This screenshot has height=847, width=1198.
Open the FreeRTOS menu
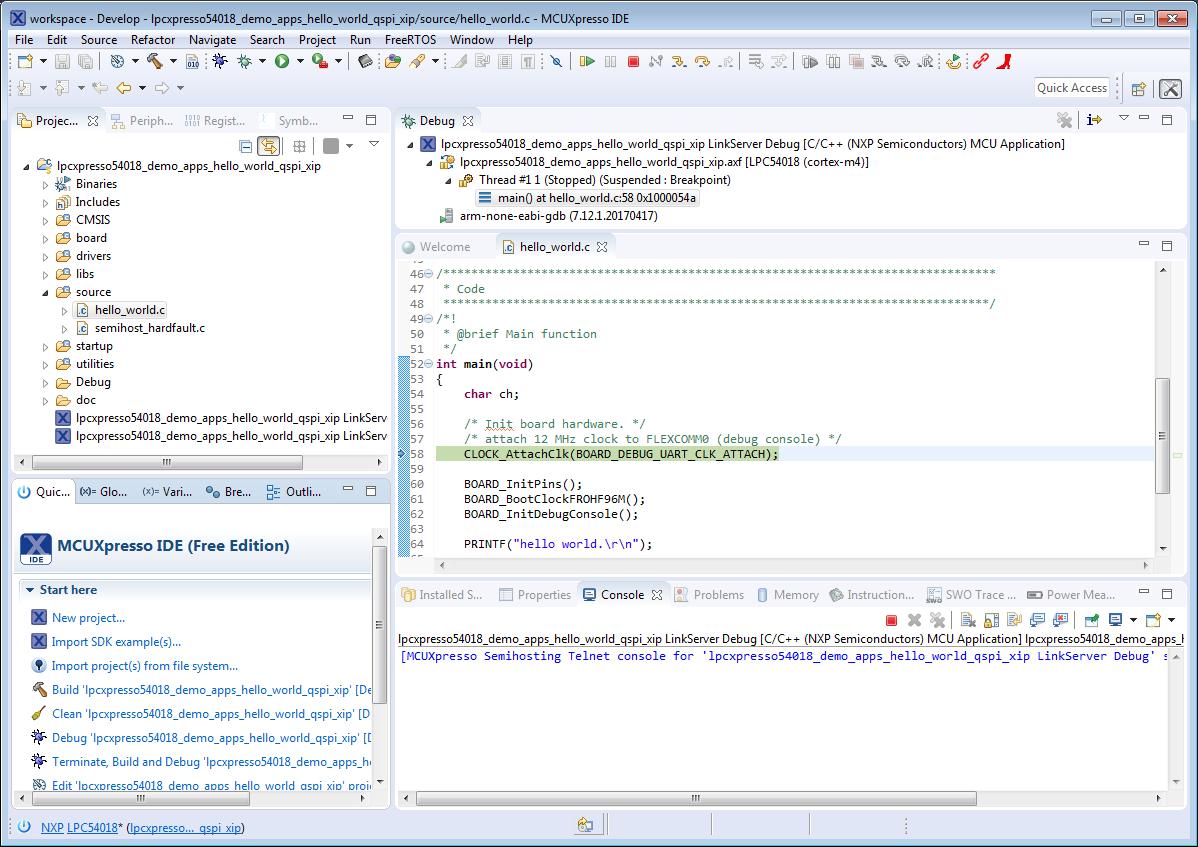410,39
